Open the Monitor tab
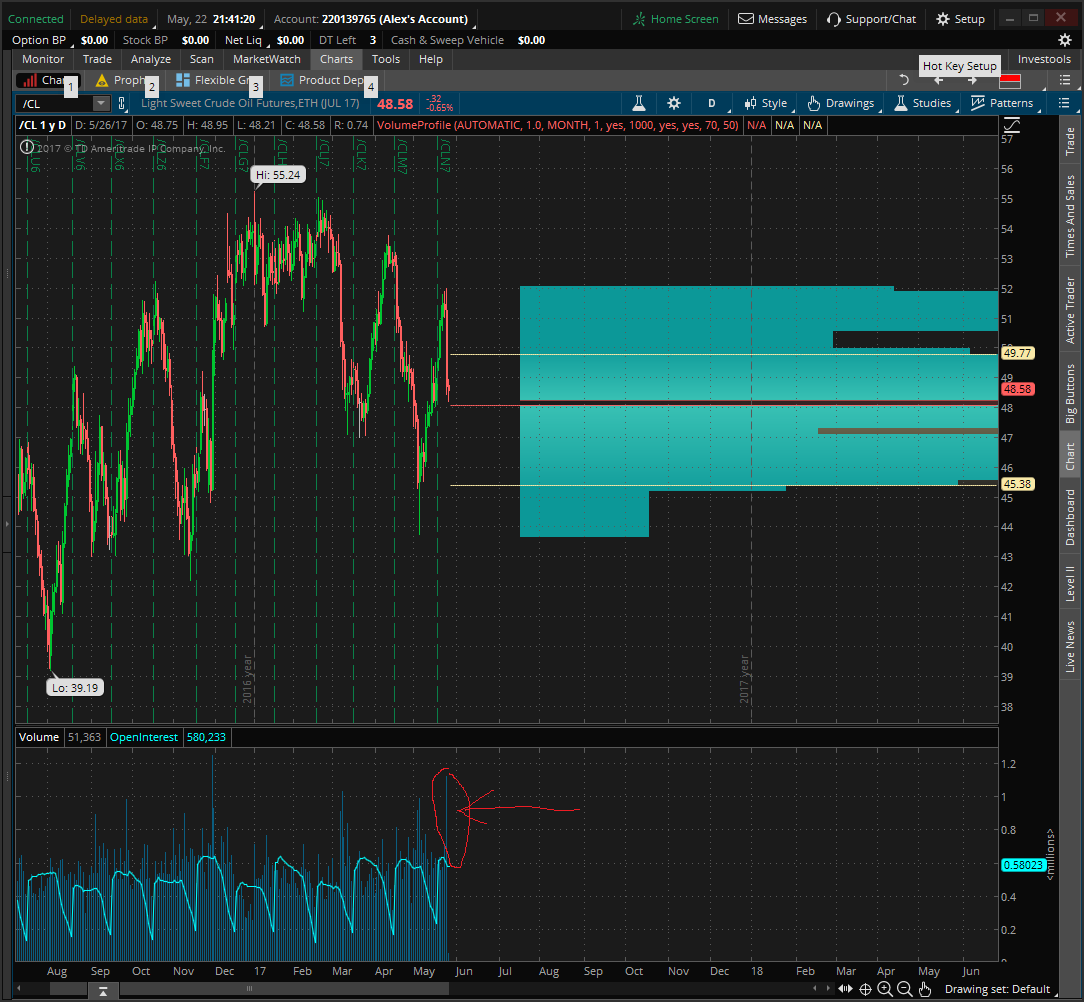 pos(43,59)
